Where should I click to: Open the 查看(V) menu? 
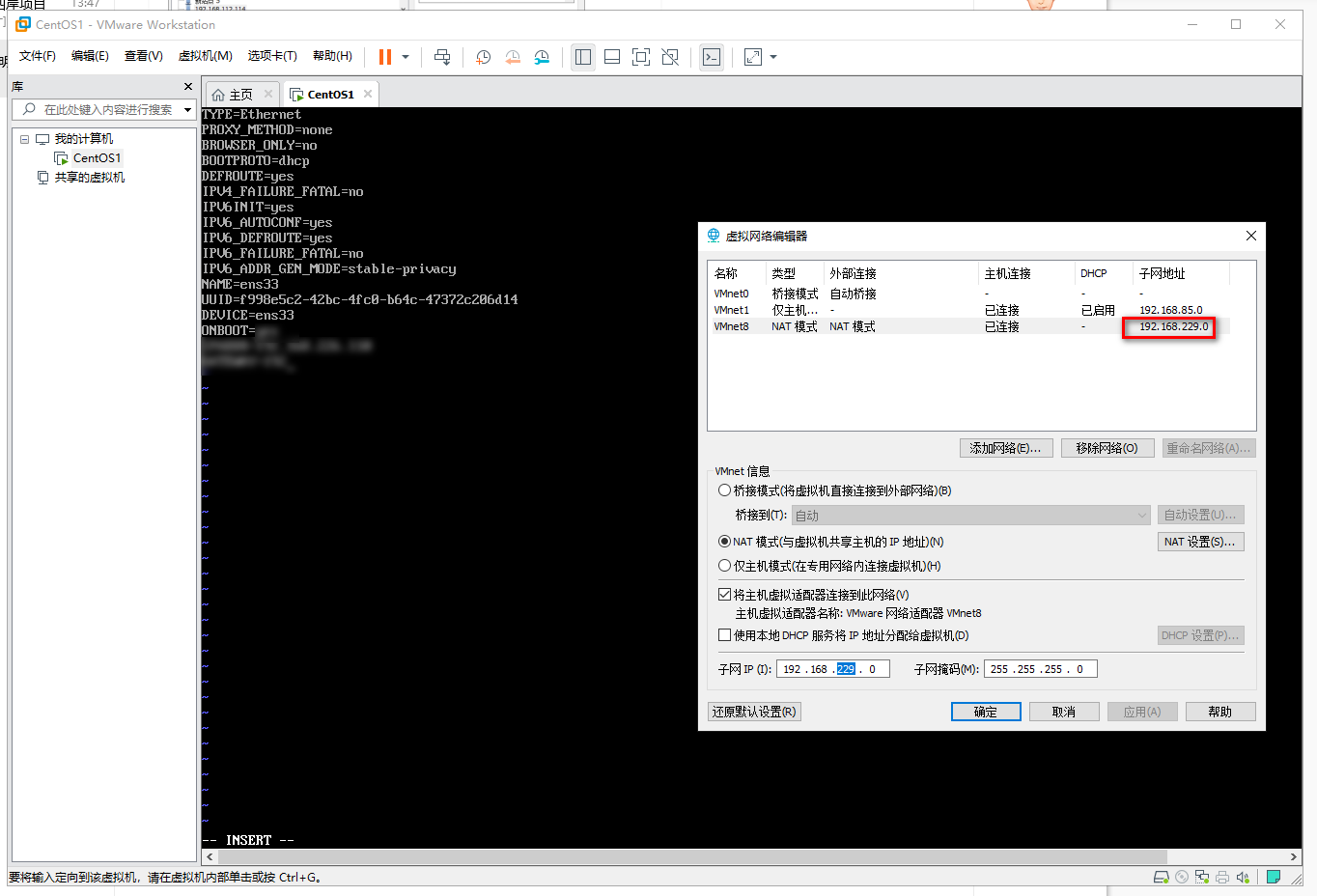pyautogui.click(x=143, y=56)
